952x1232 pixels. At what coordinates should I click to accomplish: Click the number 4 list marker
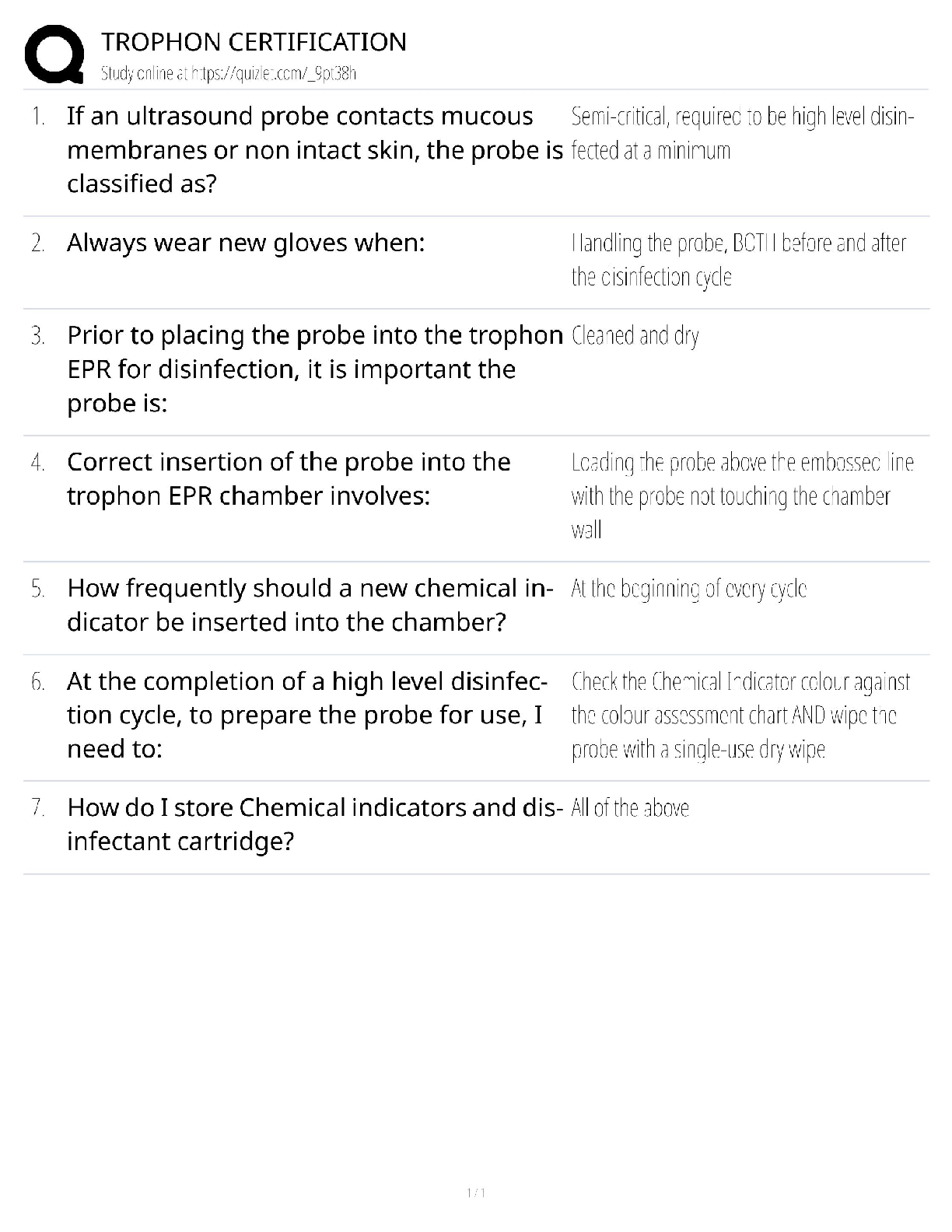coord(37,462)
